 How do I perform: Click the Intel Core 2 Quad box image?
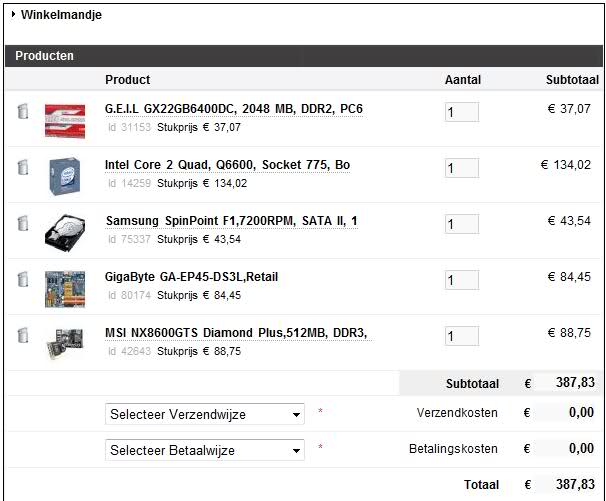(65, 176)
